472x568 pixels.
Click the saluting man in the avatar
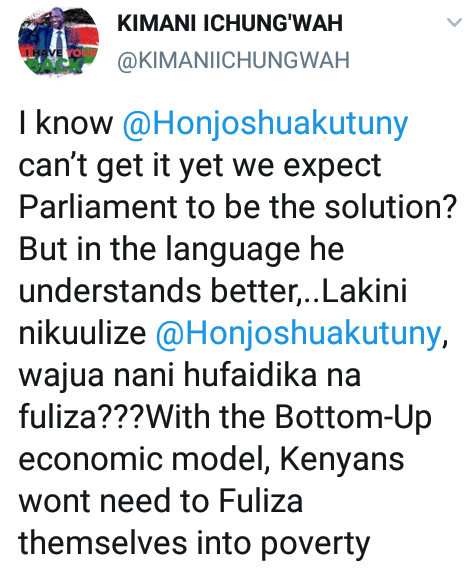point(55,34)
